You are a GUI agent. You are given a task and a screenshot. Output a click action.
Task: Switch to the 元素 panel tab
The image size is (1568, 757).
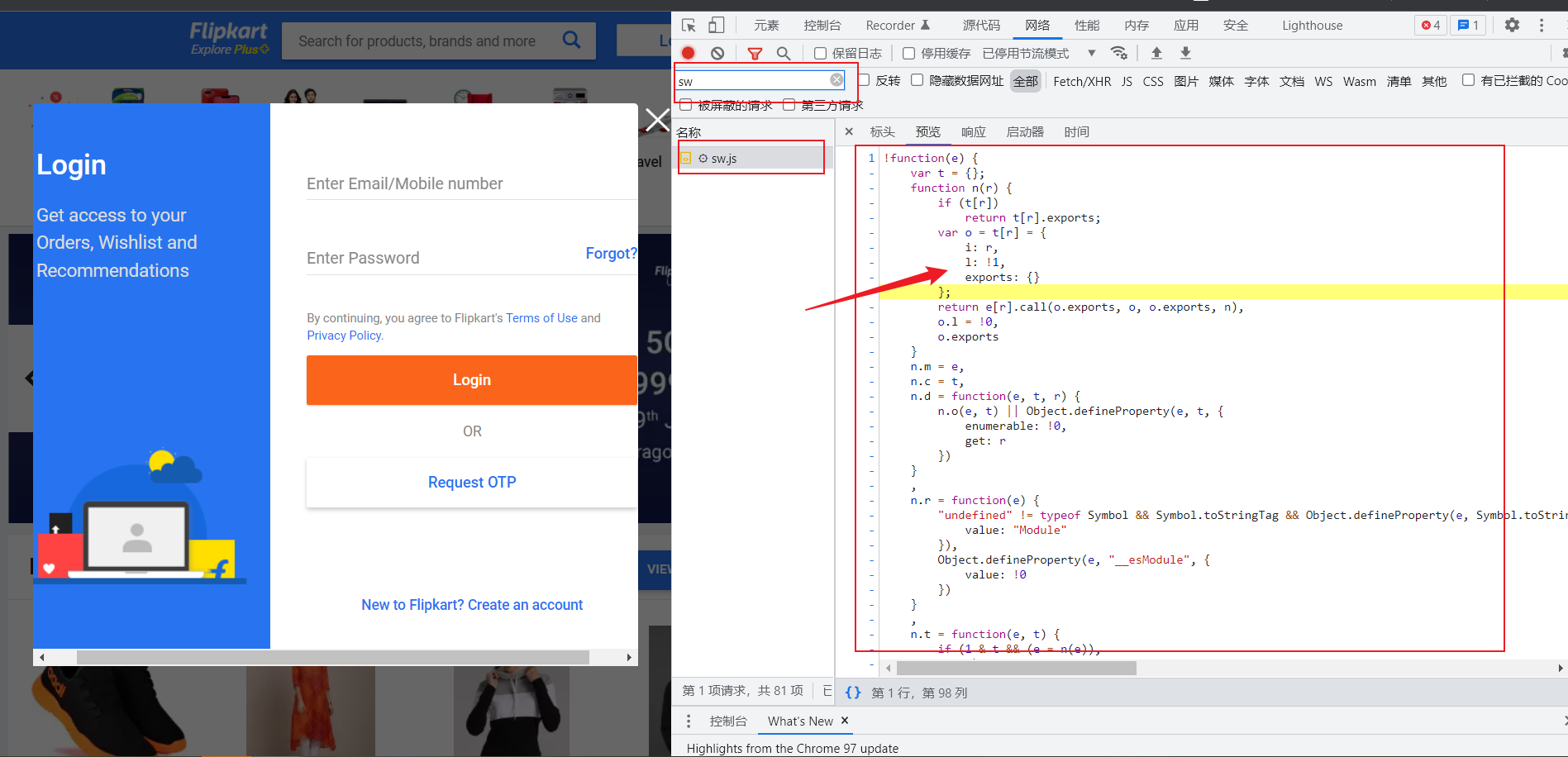pos(766,26)
